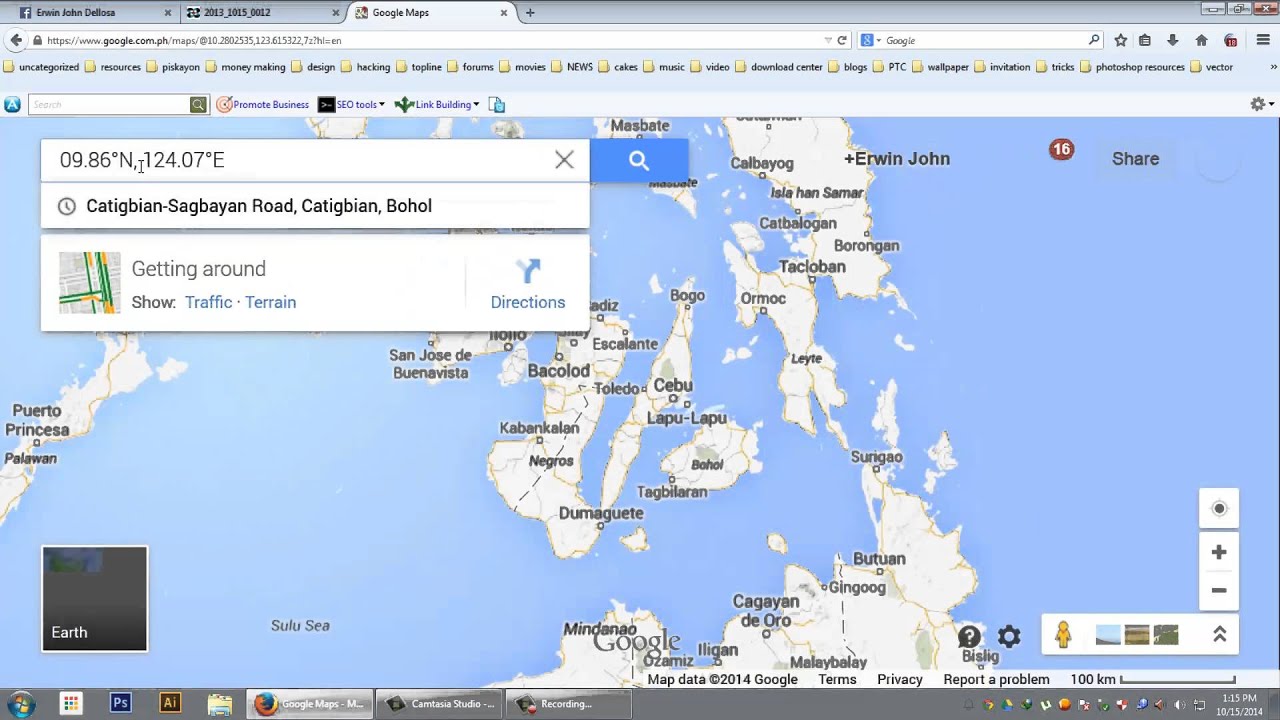
Task: Open the Firefox hamburger menu
Action: coord(1263,41)
